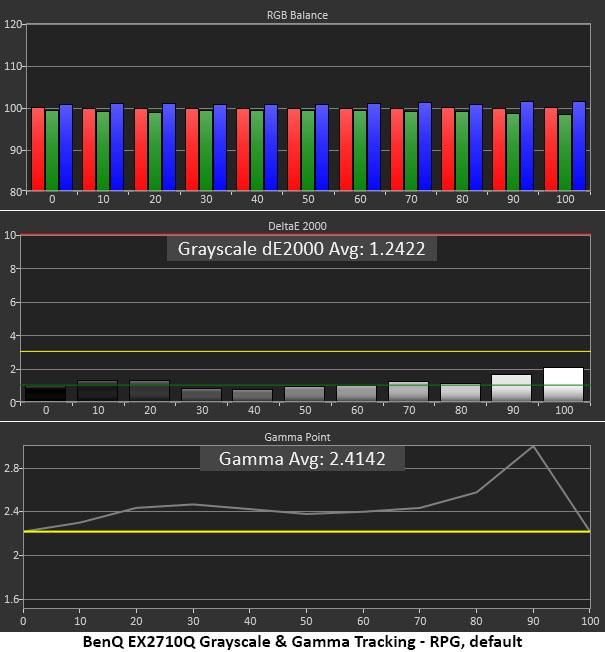Click the x-axis label 30 in DeltaE chart

tap(202, 410)
